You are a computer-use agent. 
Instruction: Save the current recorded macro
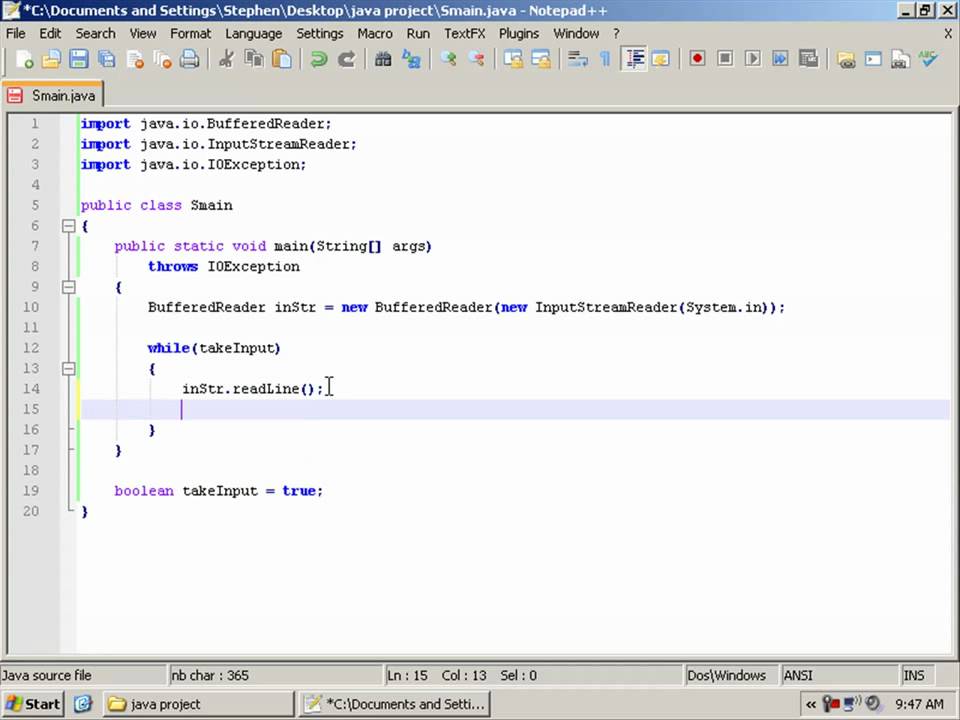click(808, 59)
